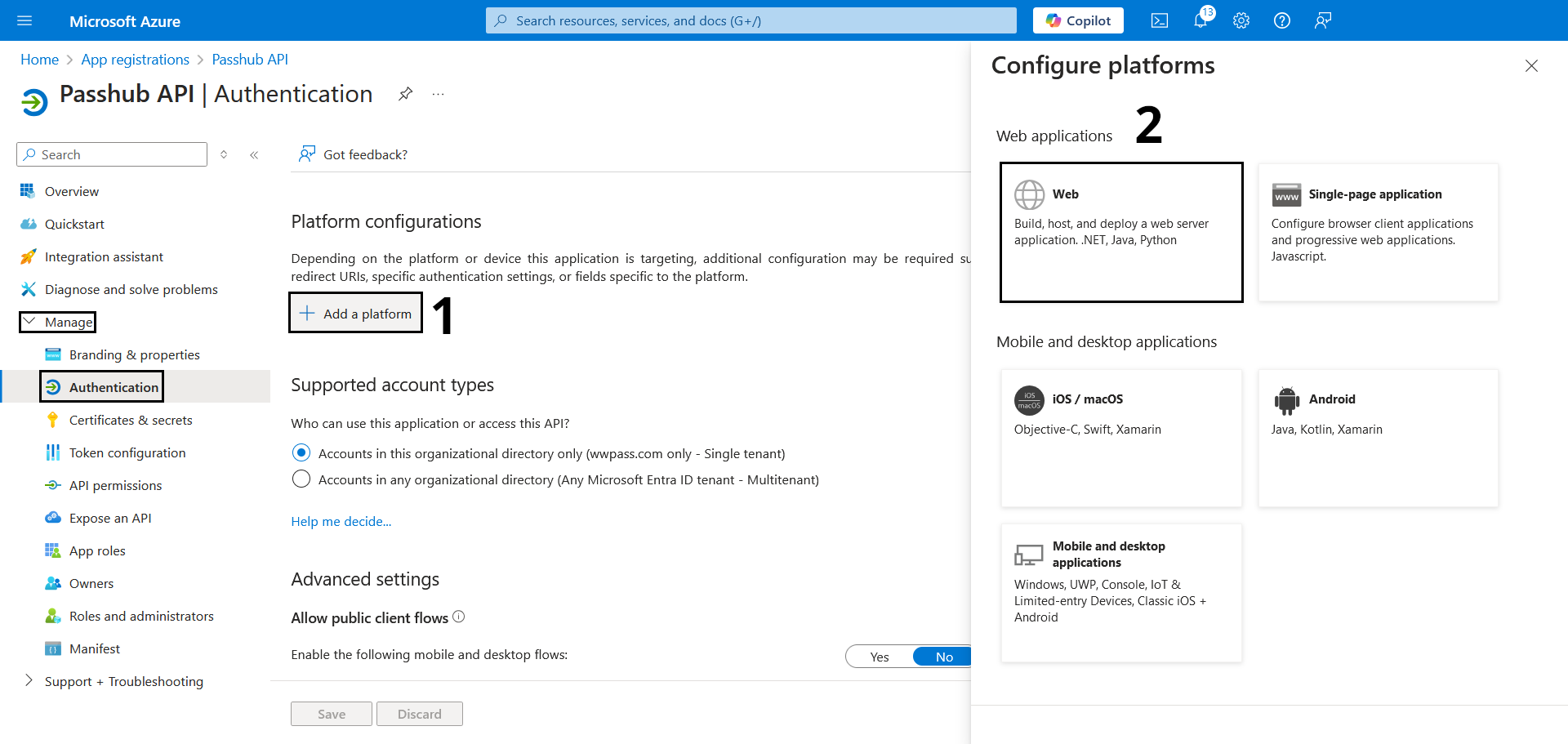Click the Copilot button
This screenshot has width=1568, height=744.
click(x=1078, y=20)
